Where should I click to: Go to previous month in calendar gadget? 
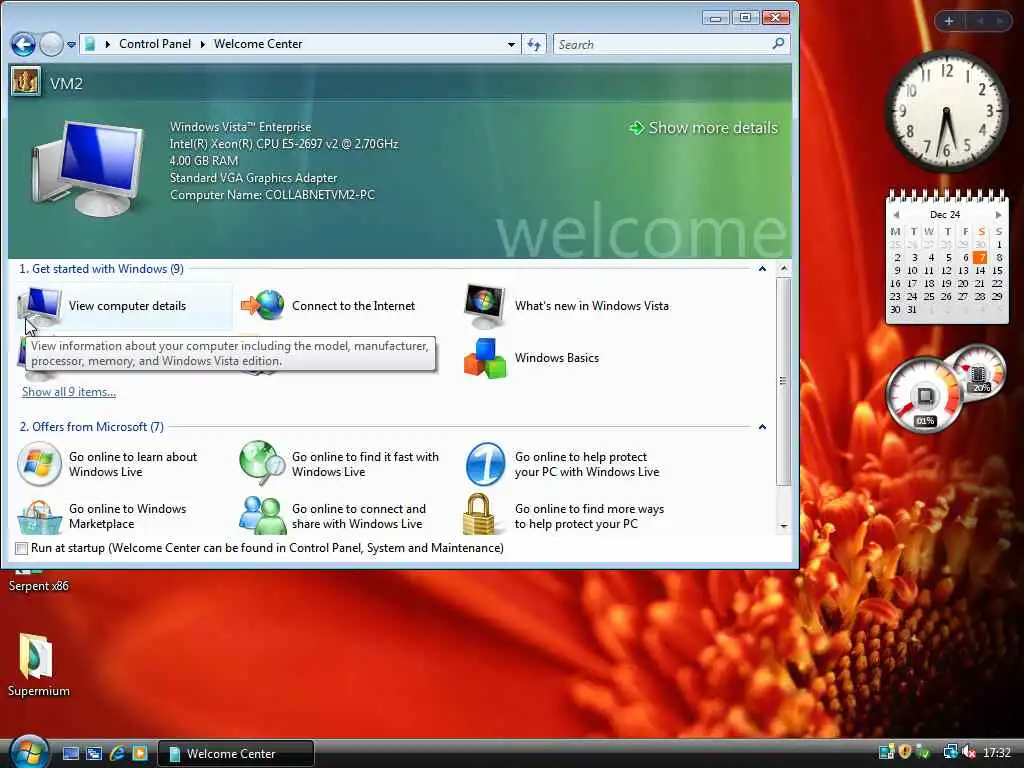[x=897, y=215]
